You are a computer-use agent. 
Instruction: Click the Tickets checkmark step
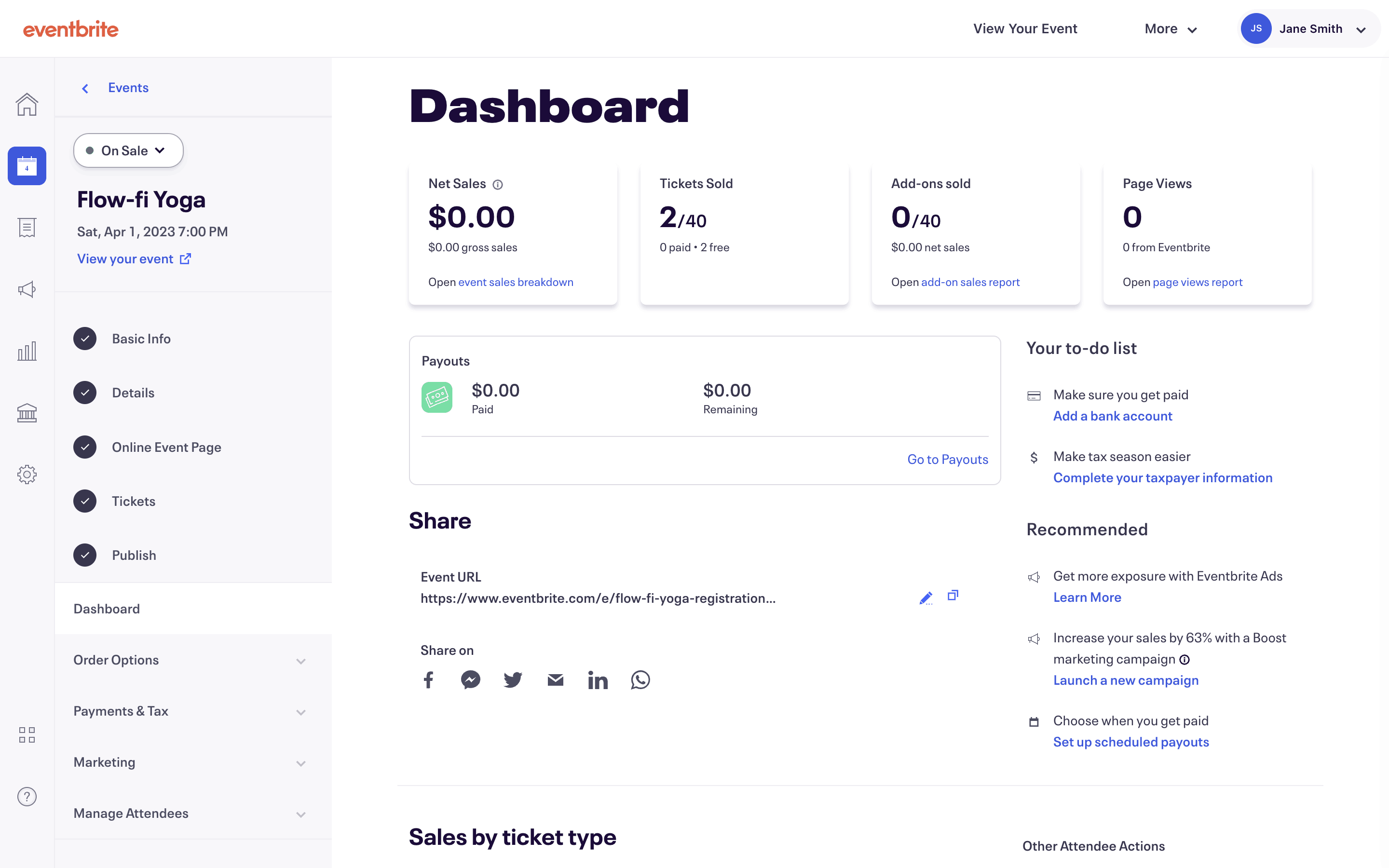point(85,501)
